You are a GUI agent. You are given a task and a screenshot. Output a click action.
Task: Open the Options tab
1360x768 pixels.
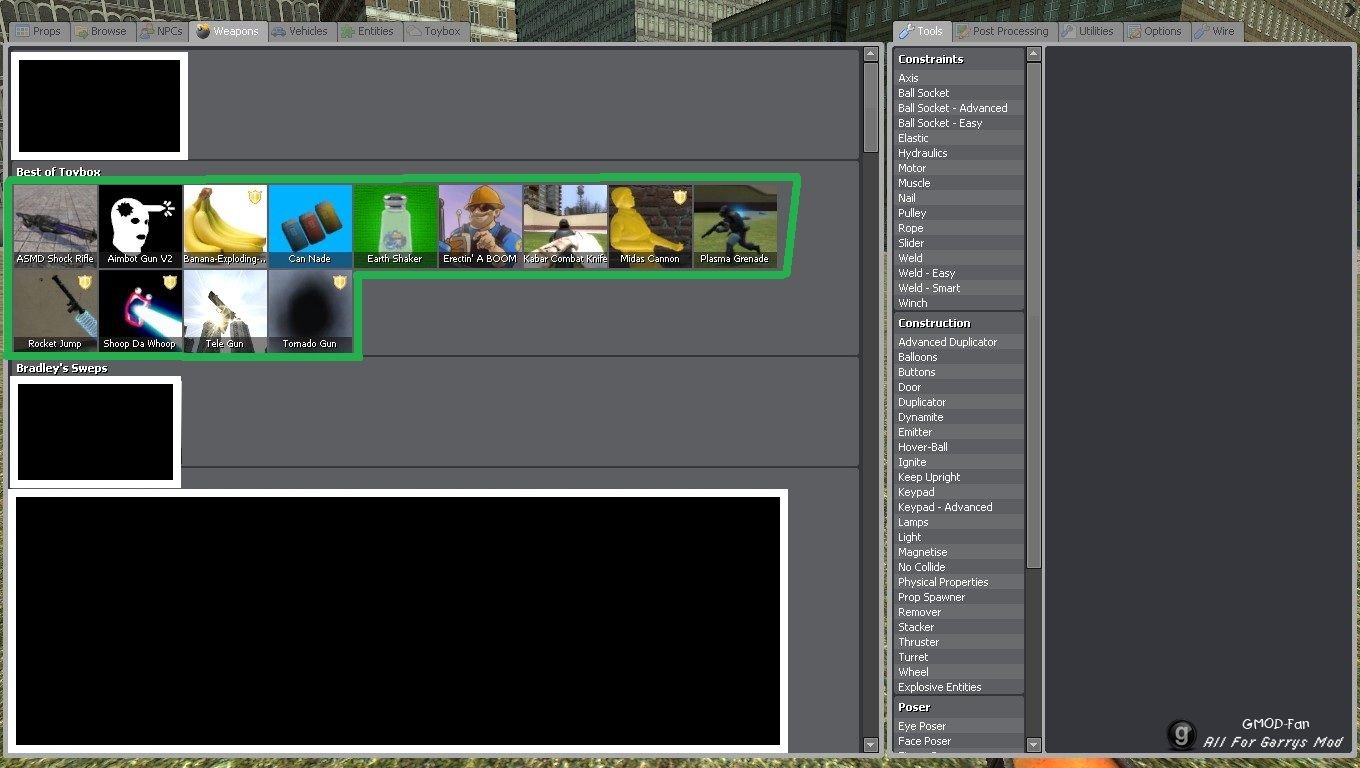pyautogui.click(x=1155, y=31)
